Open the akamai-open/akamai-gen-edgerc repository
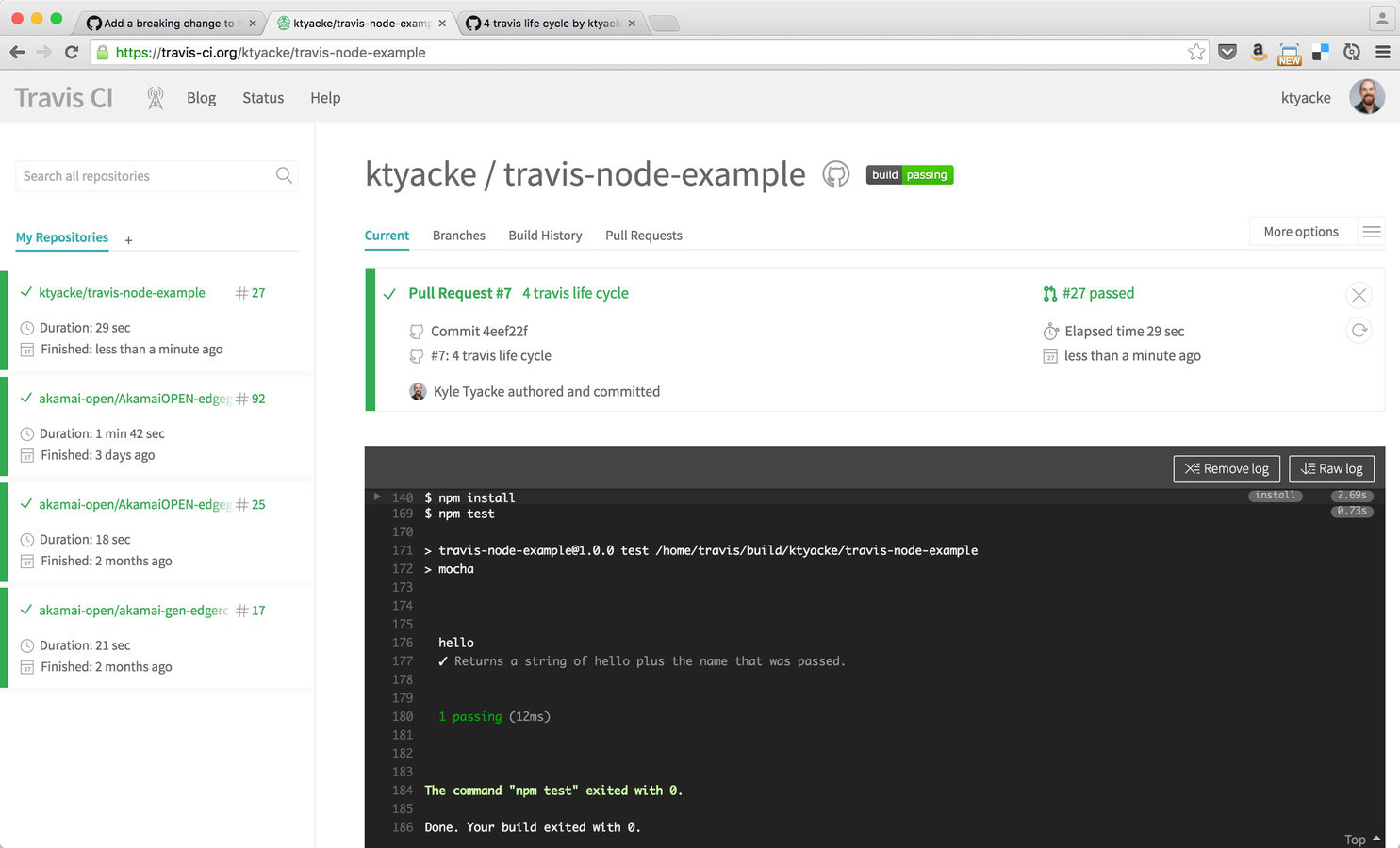The image size is (1400, 848). pyautogui.click(x=133, y=611)
